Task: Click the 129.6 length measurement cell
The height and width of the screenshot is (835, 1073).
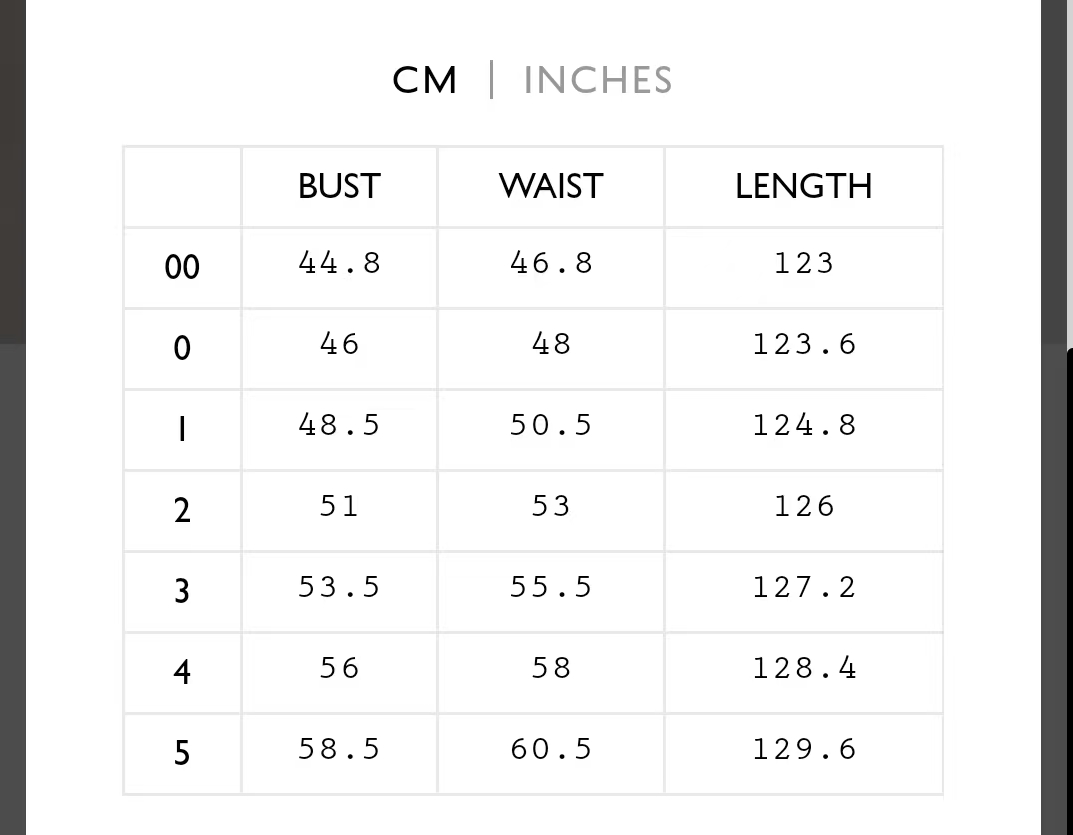Action: [804, 749]
